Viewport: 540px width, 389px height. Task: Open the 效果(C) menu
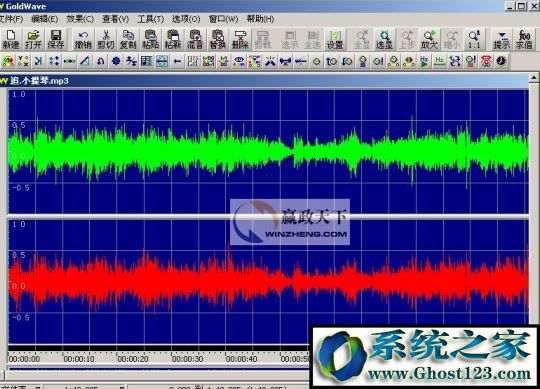tap(80, 19)
